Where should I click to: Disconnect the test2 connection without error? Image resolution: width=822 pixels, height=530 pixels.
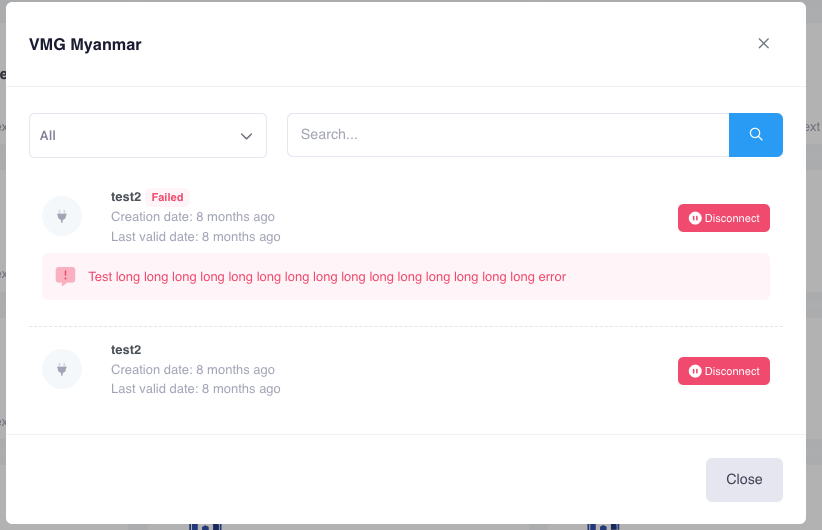[723, 371]
